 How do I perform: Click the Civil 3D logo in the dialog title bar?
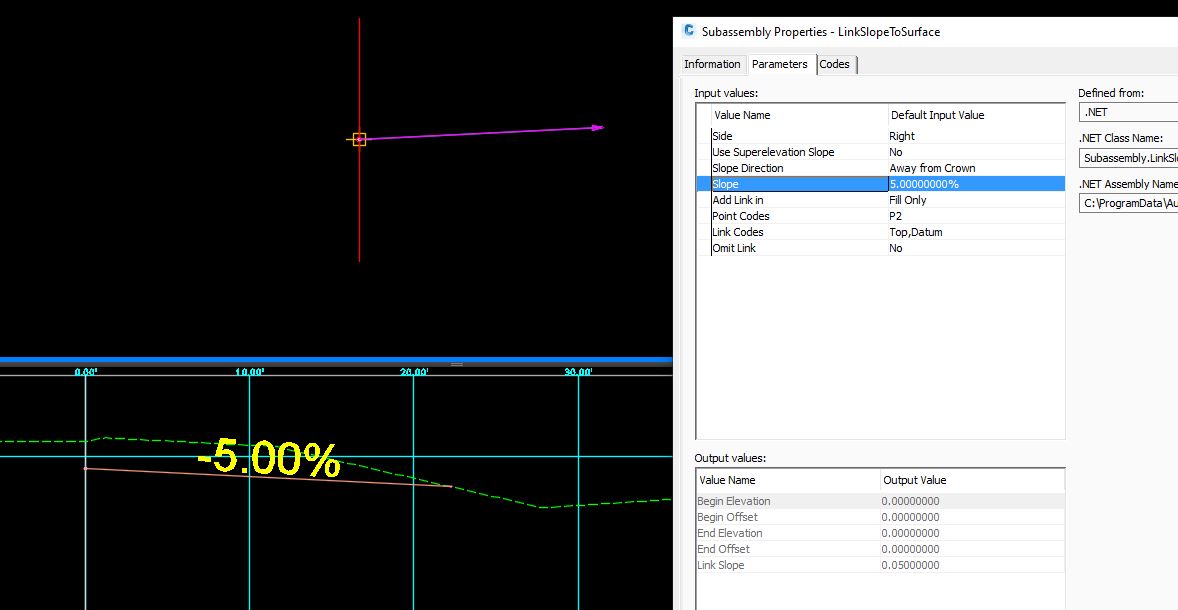tap(687, 30)
